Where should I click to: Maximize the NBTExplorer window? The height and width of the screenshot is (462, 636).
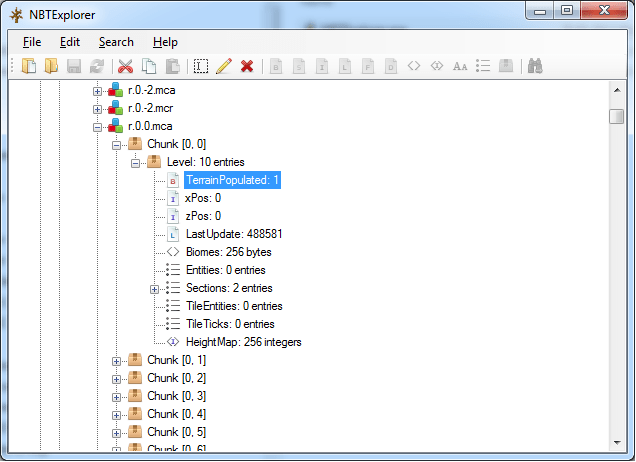coord(567,11)
